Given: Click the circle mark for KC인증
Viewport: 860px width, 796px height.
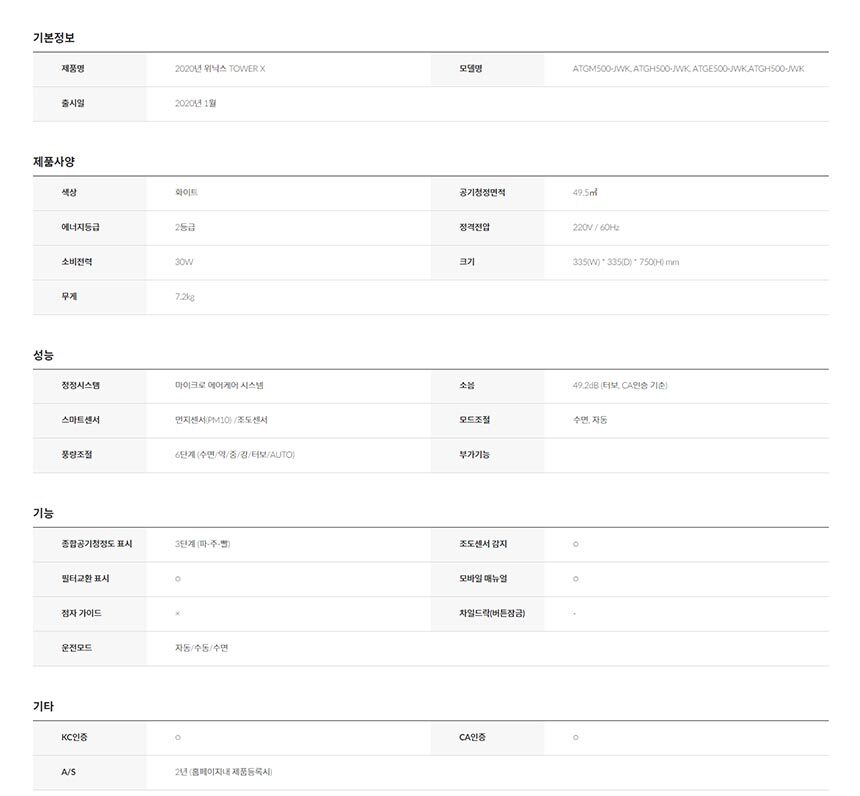Looking at the screenshot, I should [178, 738].
